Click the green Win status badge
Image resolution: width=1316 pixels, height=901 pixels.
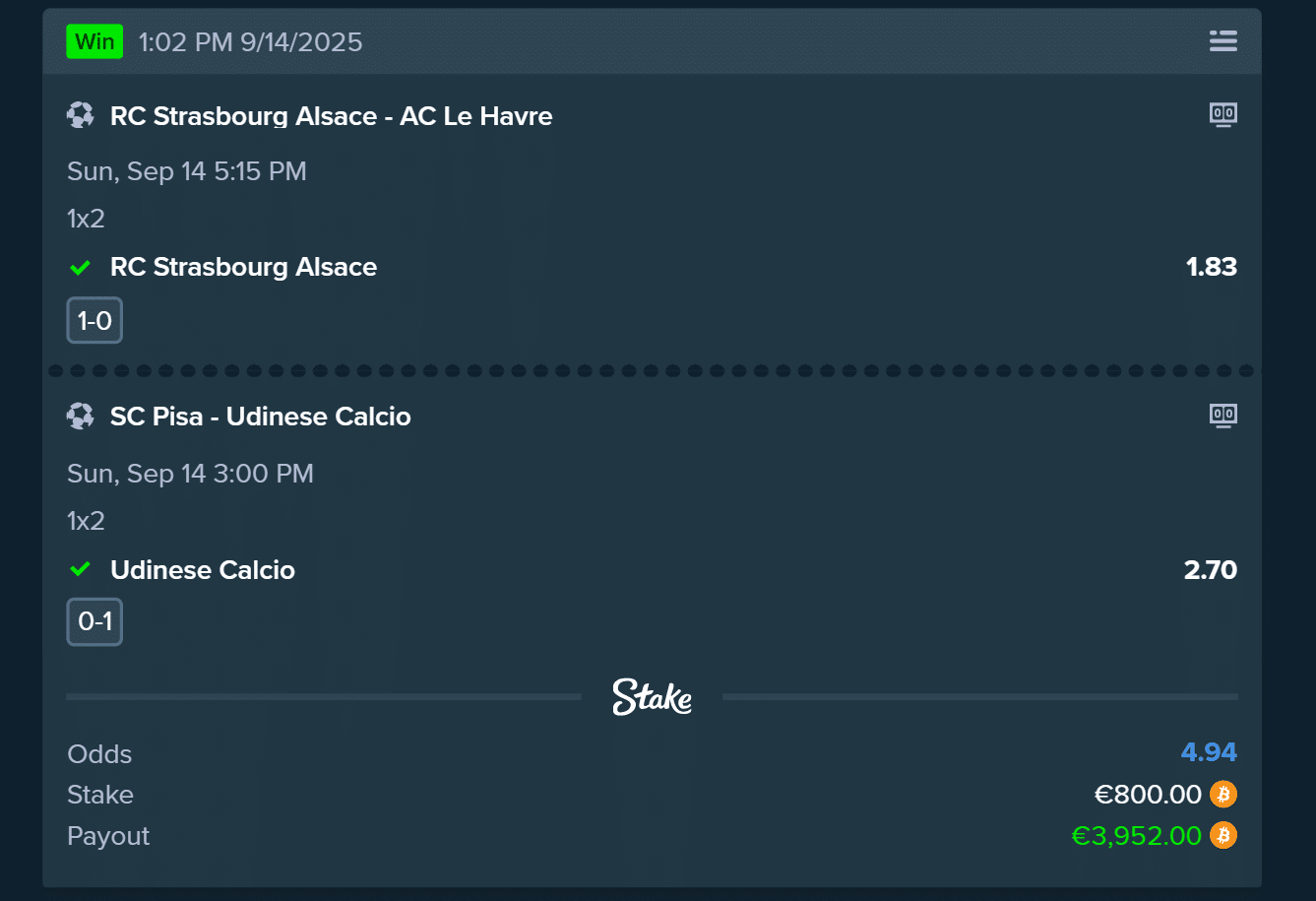[94, 41]
